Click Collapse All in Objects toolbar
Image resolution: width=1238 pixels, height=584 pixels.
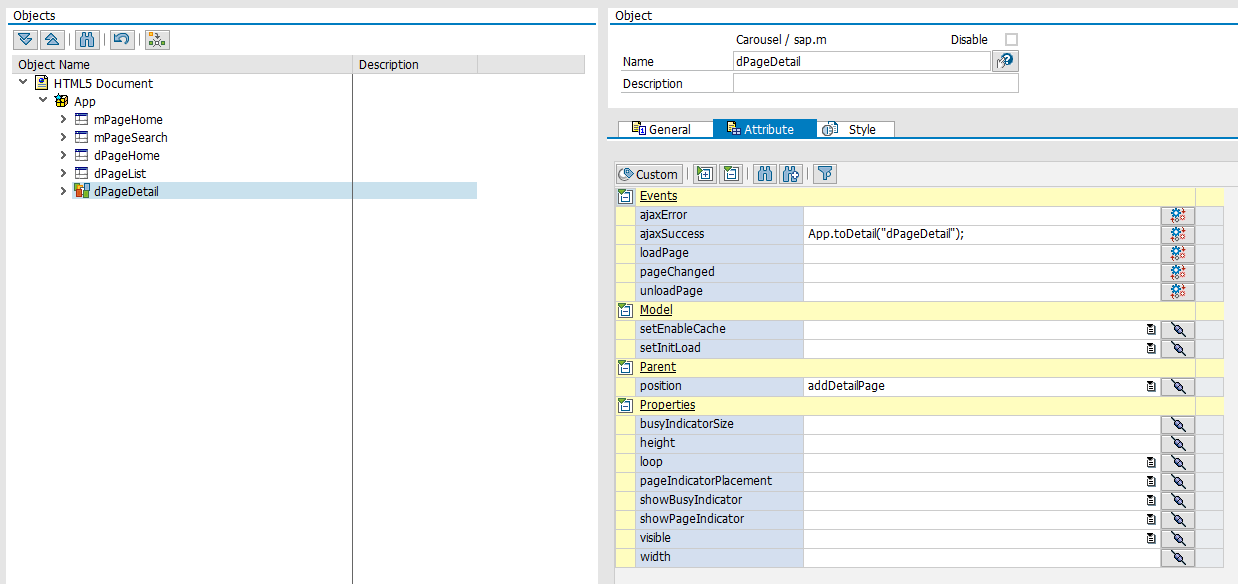tap(53, 39)
